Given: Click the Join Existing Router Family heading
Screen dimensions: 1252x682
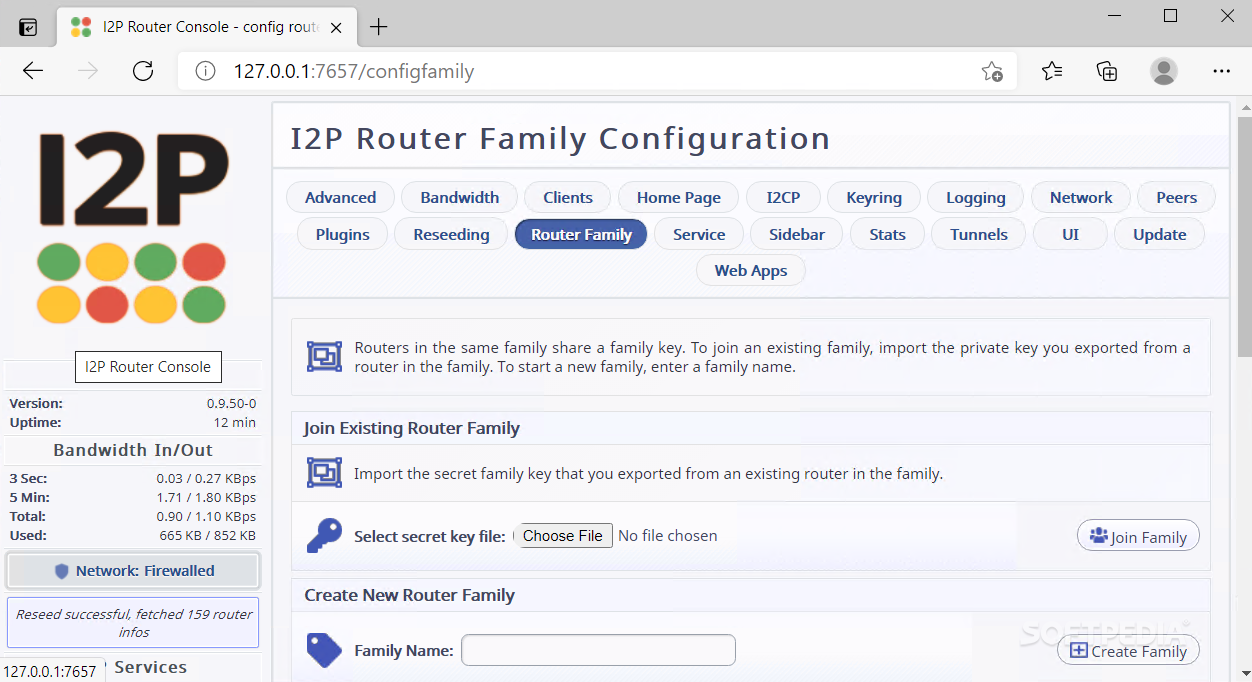Looking at the screenshot, I should click(x=412, y=428).
